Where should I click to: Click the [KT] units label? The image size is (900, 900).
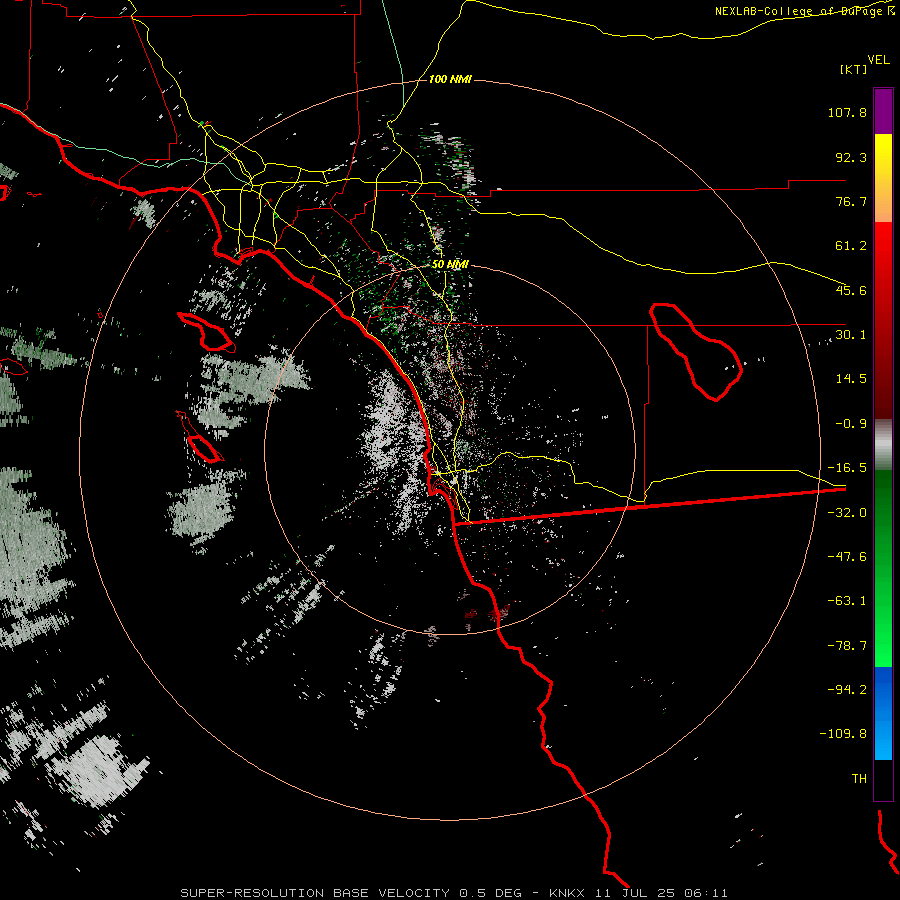pos(853,69)
